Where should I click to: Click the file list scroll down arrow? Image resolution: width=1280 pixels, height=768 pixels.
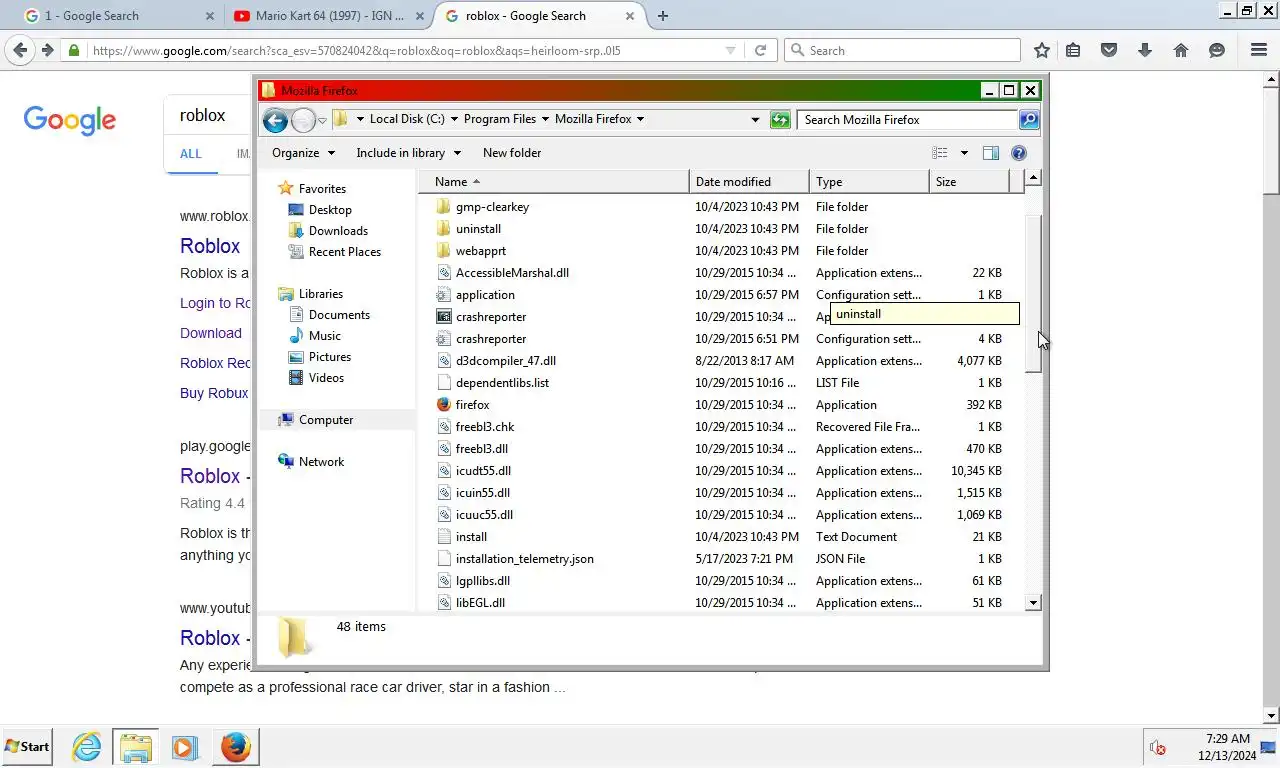tap(1034, 603)
